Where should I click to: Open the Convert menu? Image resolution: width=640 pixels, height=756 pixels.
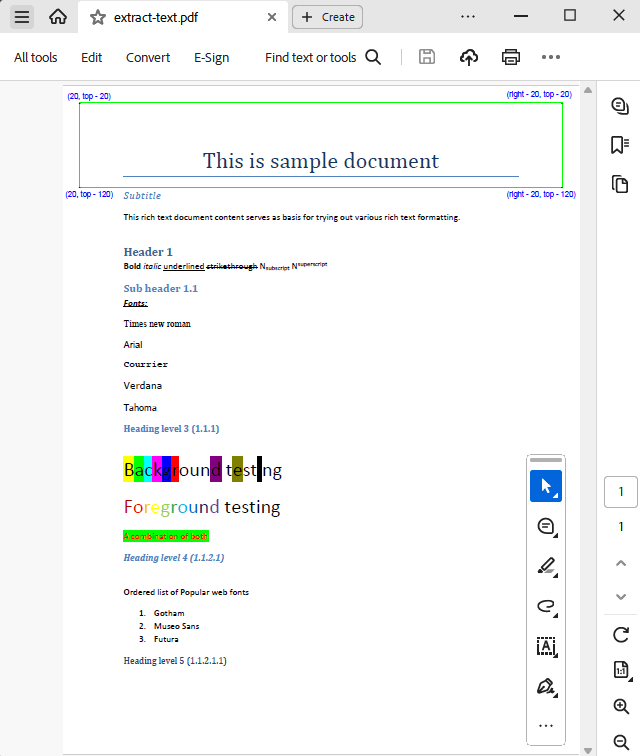pos(148,57)
